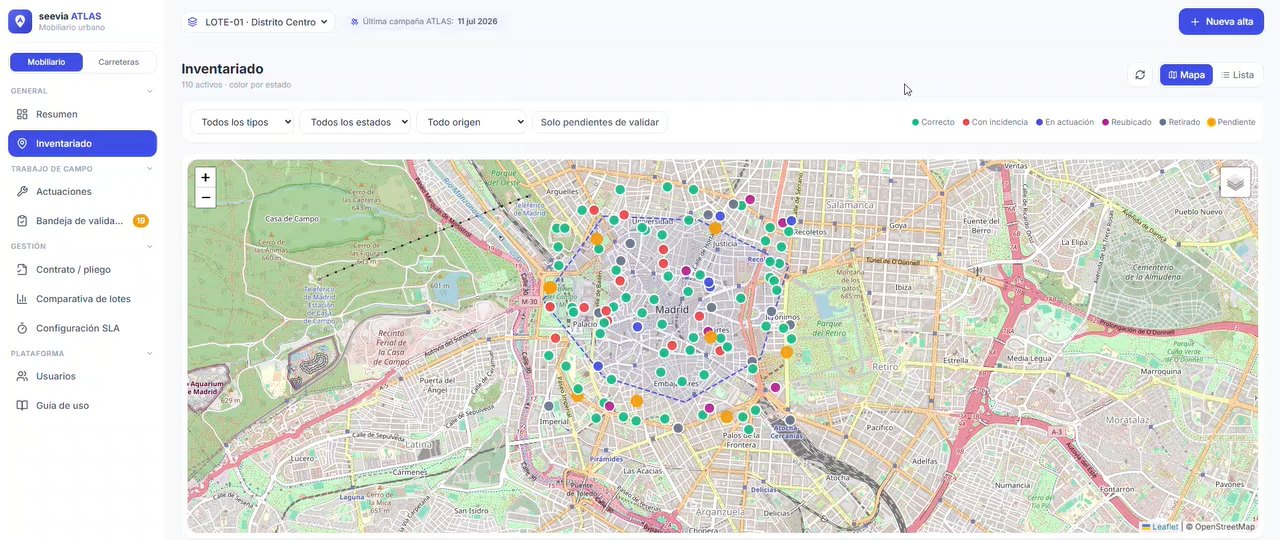Click the layers icon in the lot selector
The width and height of the screenshot is (1280, 540).
(x=193, y=21)
